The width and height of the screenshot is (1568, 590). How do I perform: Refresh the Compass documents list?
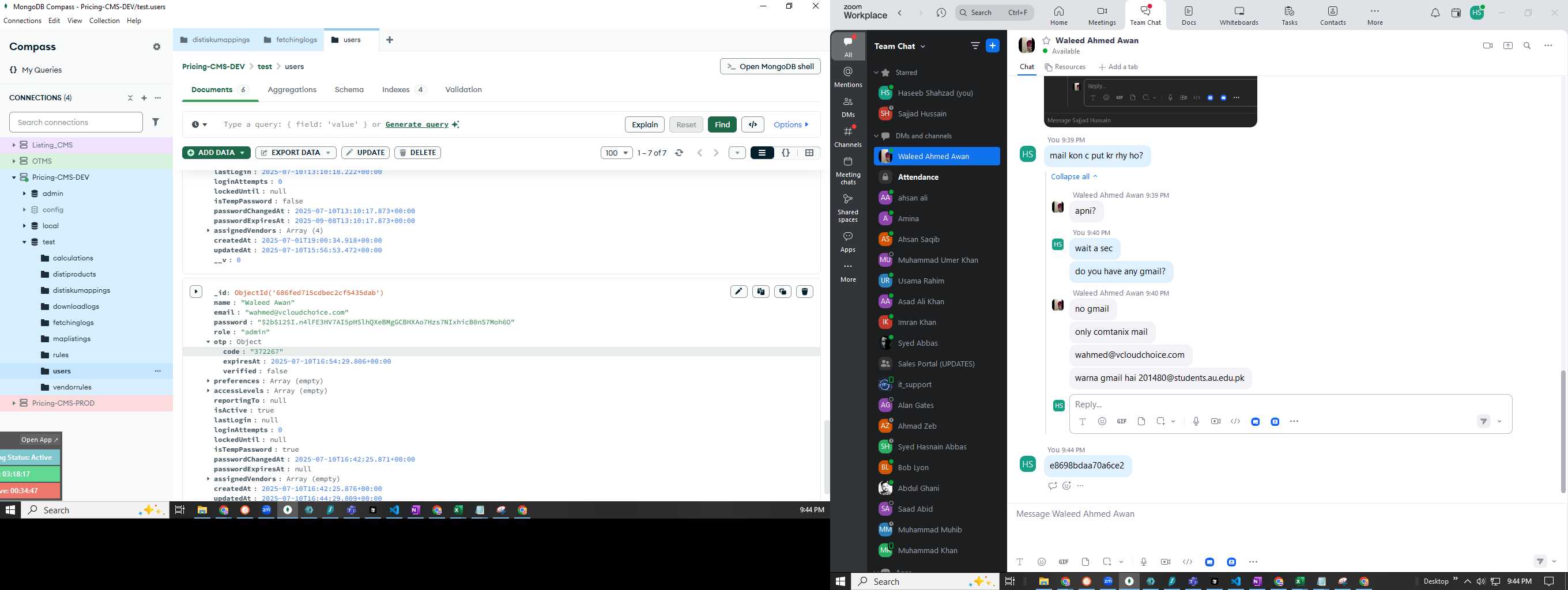(679, 153)
